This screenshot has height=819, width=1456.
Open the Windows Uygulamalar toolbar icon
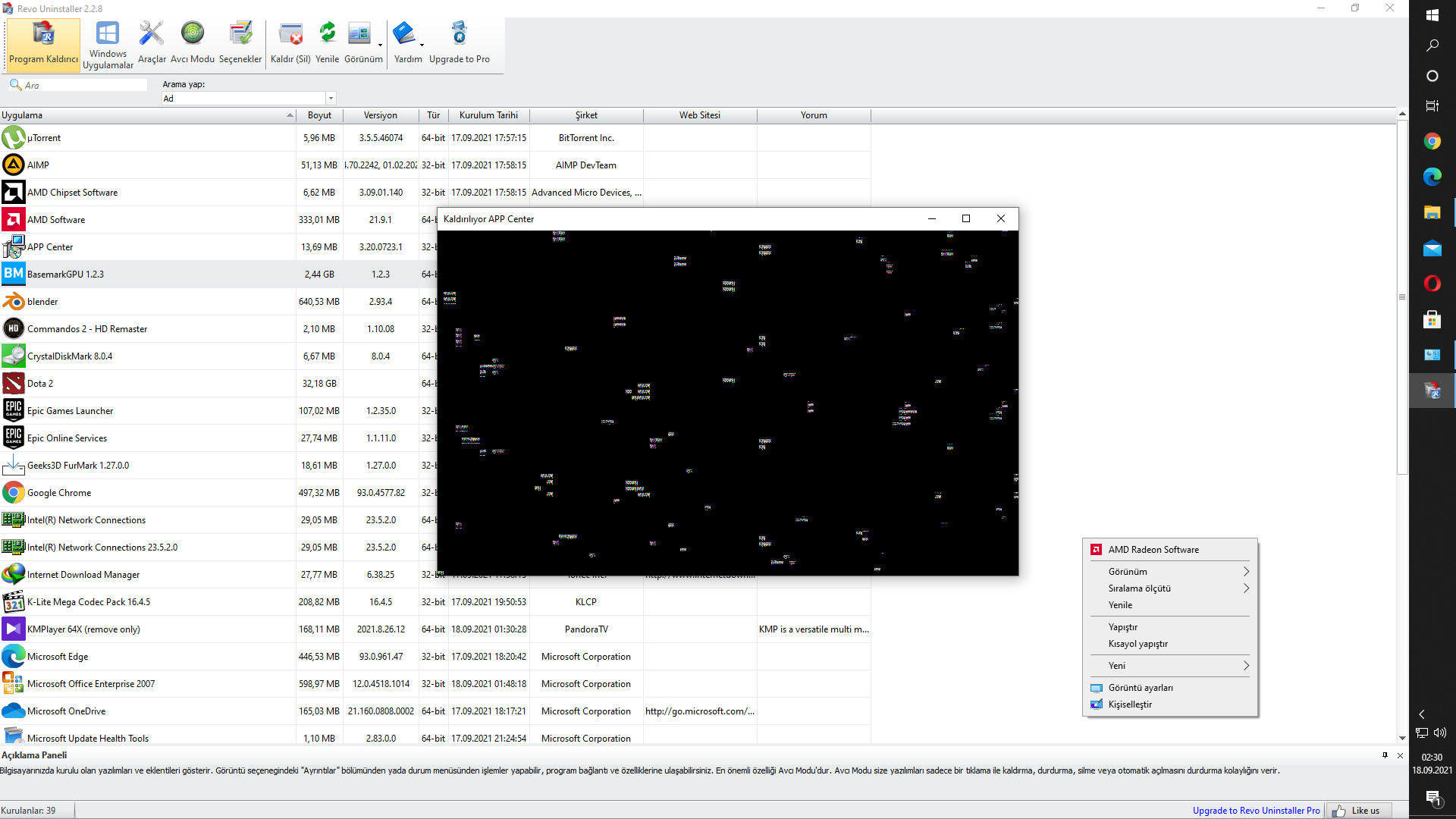click(x=108, y=45)
